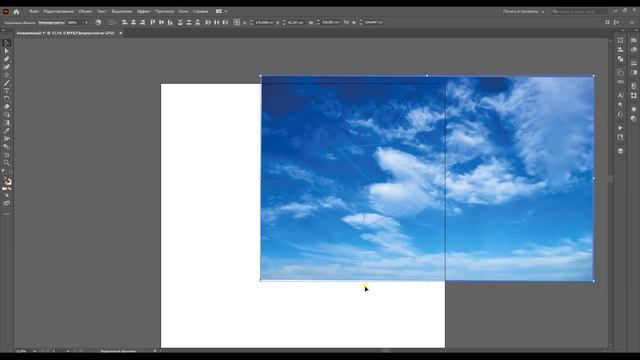Screen dimensions: 640x360
Task: Select the Direct Selection tool
Action: pyautogui.click(x=7, y=51)
